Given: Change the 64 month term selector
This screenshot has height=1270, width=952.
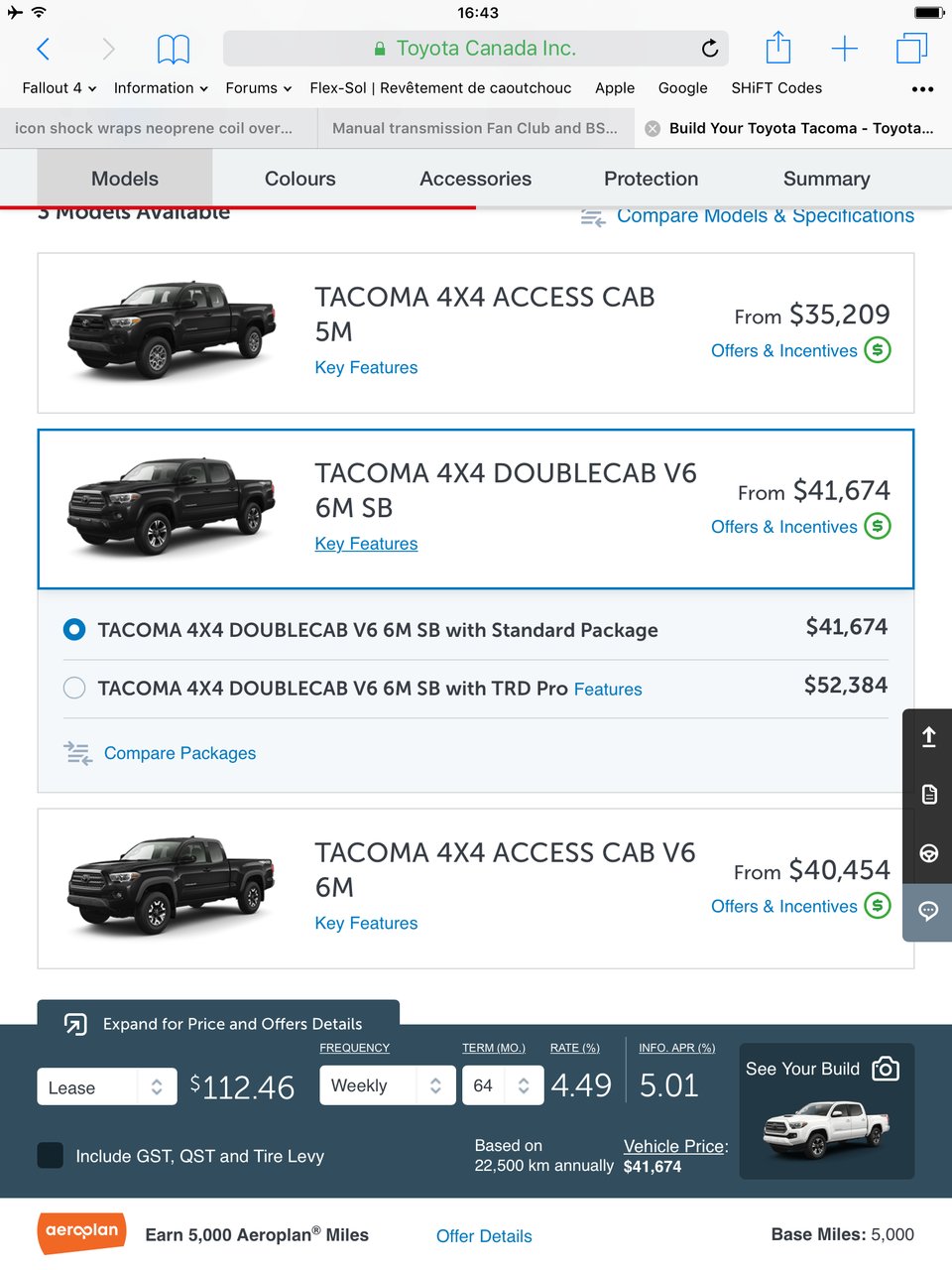Looking at the screenshot, I should (x=501, y=1085).
